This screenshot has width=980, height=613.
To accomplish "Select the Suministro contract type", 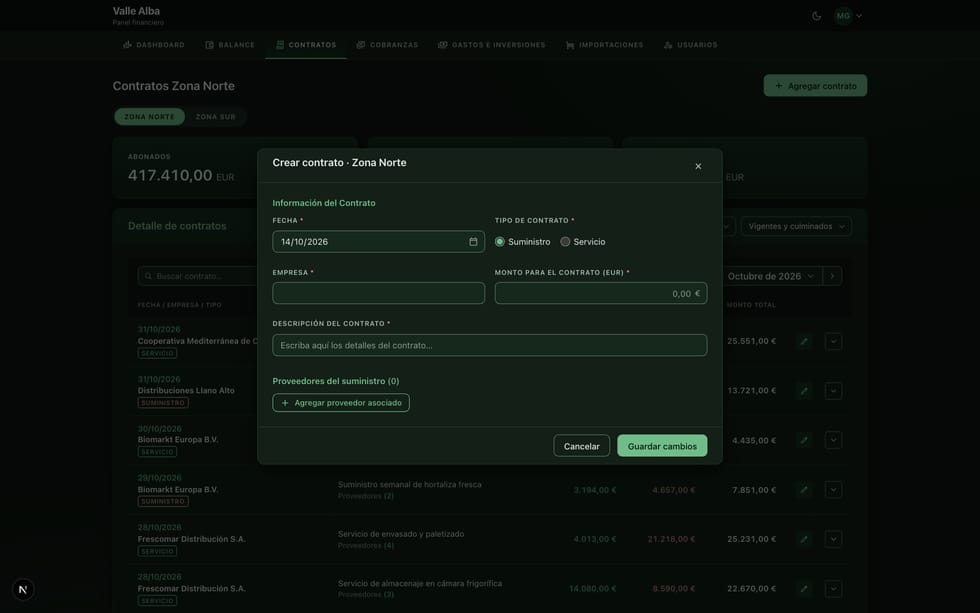I will (499, 242).
